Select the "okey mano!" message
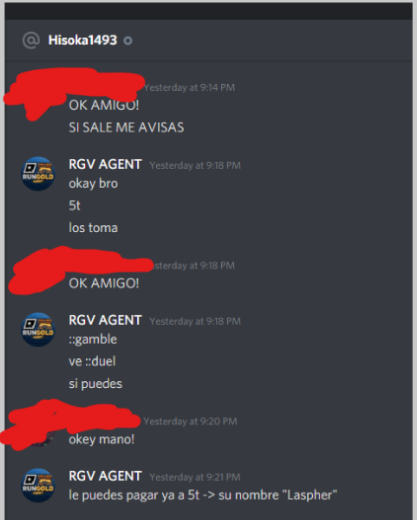 pos(102,439)
